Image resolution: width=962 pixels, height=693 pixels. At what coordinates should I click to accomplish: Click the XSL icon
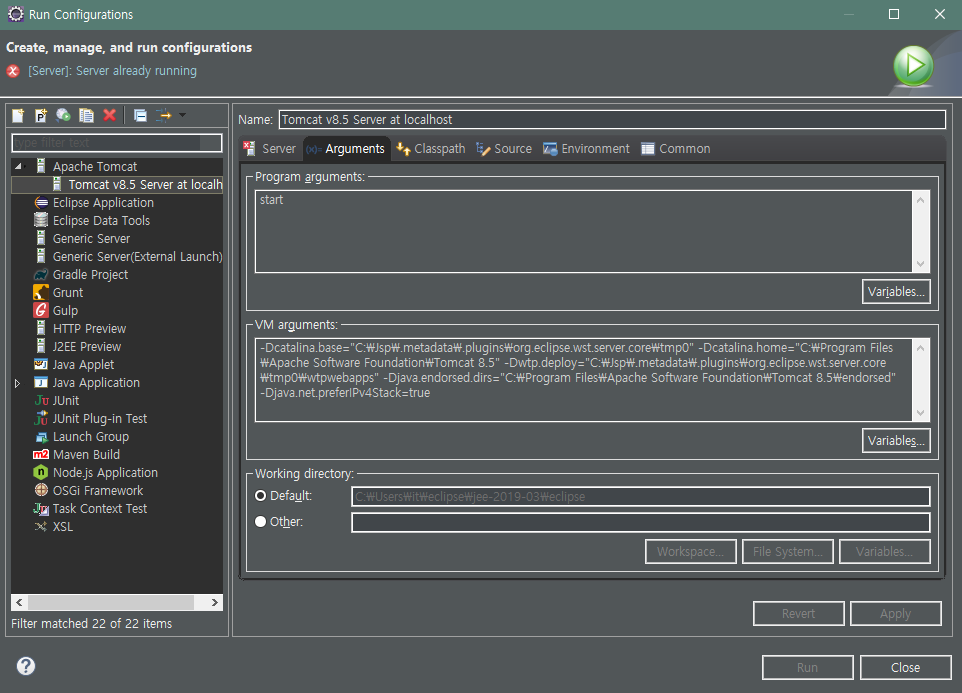(x=41, y=526)
